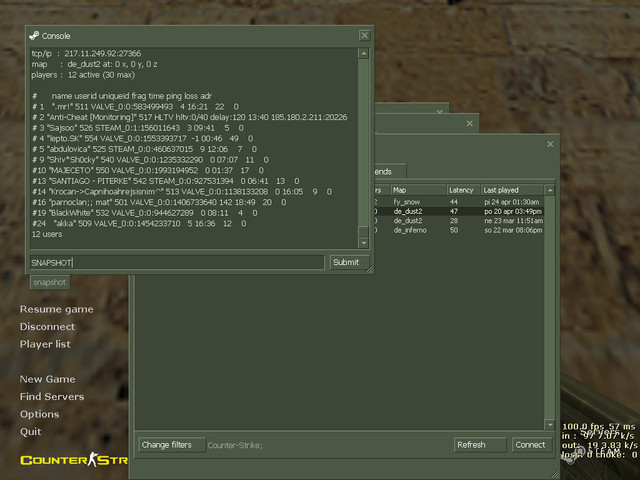Open the Options menu

click(39, 414)
